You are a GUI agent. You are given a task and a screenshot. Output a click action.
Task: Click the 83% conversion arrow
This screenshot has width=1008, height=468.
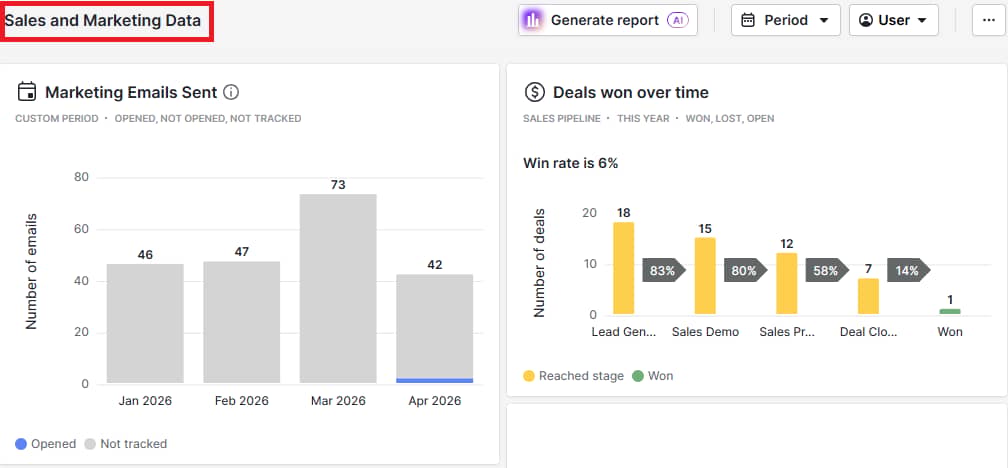tap(664, 271)
